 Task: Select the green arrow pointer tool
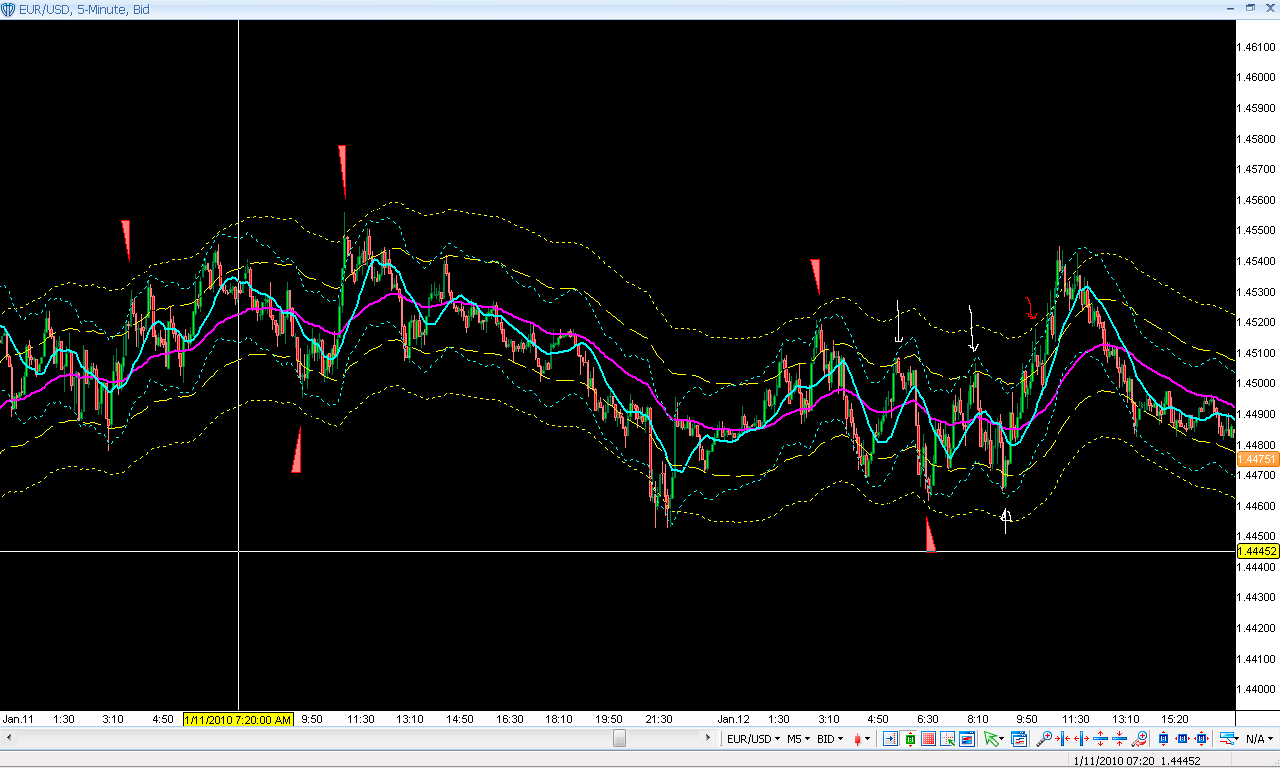tap(992, 739)
